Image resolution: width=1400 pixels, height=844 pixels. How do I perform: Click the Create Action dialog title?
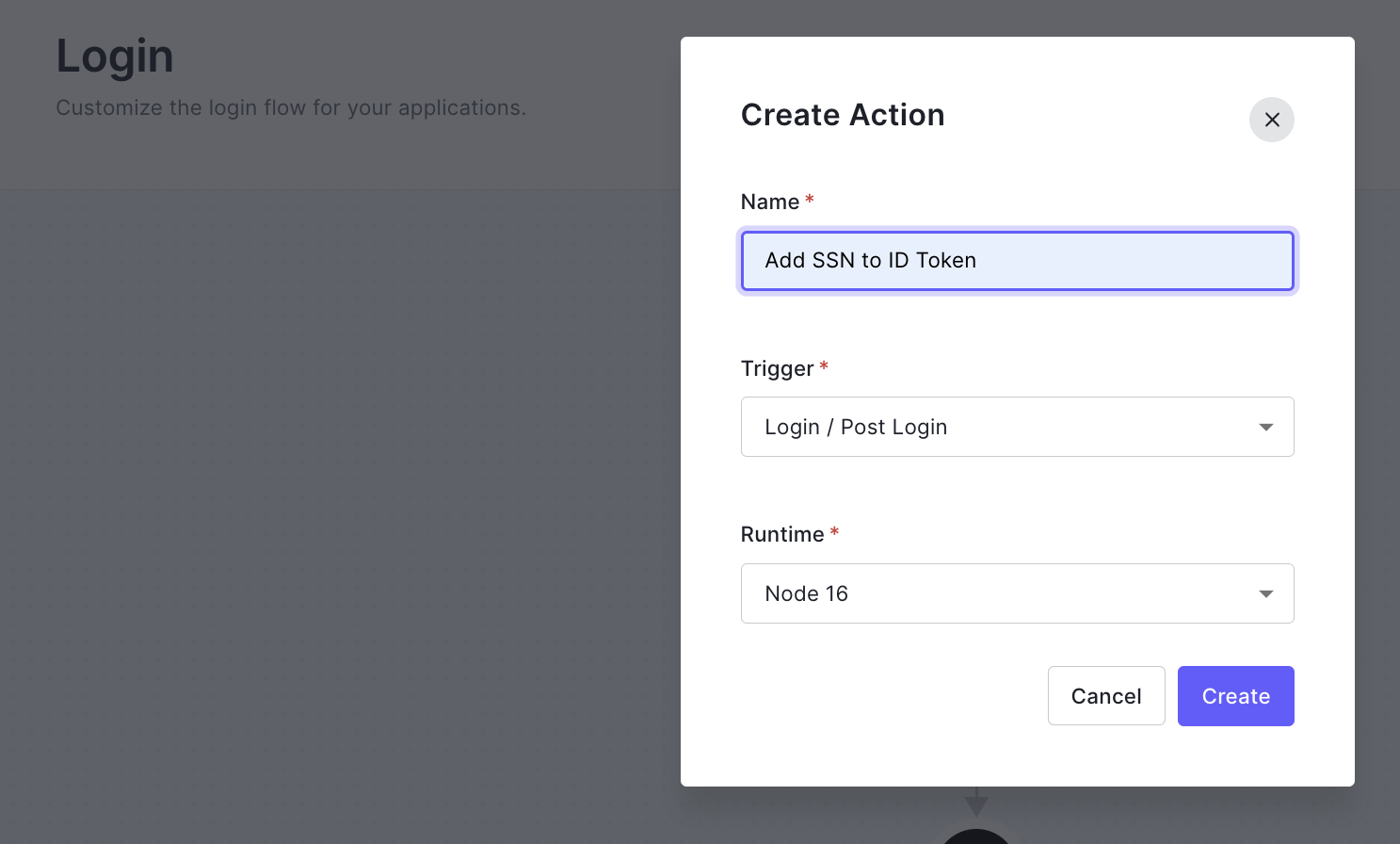pyautogui.click(x=842, y=115)
